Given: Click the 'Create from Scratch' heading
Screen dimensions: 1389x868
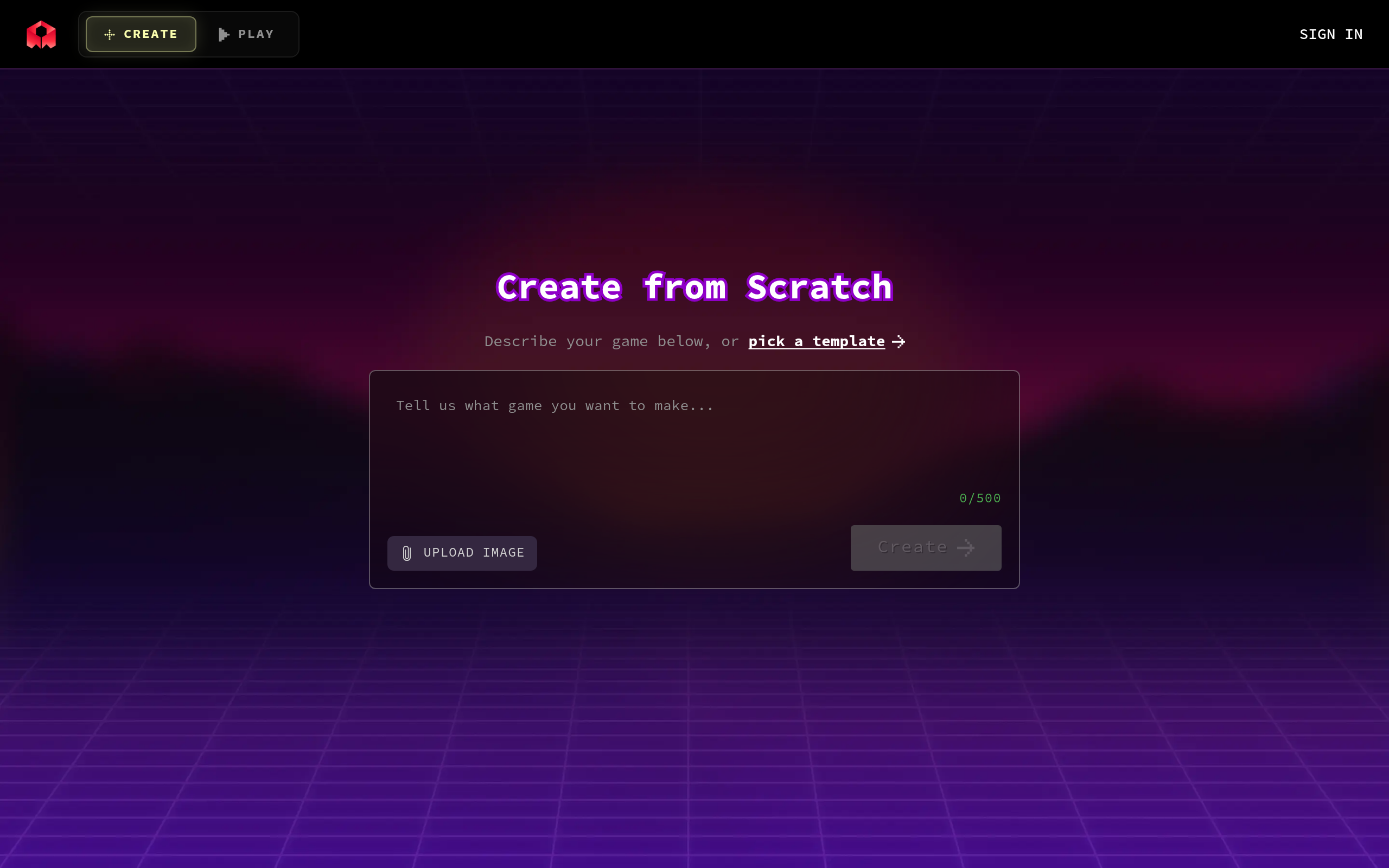Looking at the screenshot, I should [x=694, y=287].
